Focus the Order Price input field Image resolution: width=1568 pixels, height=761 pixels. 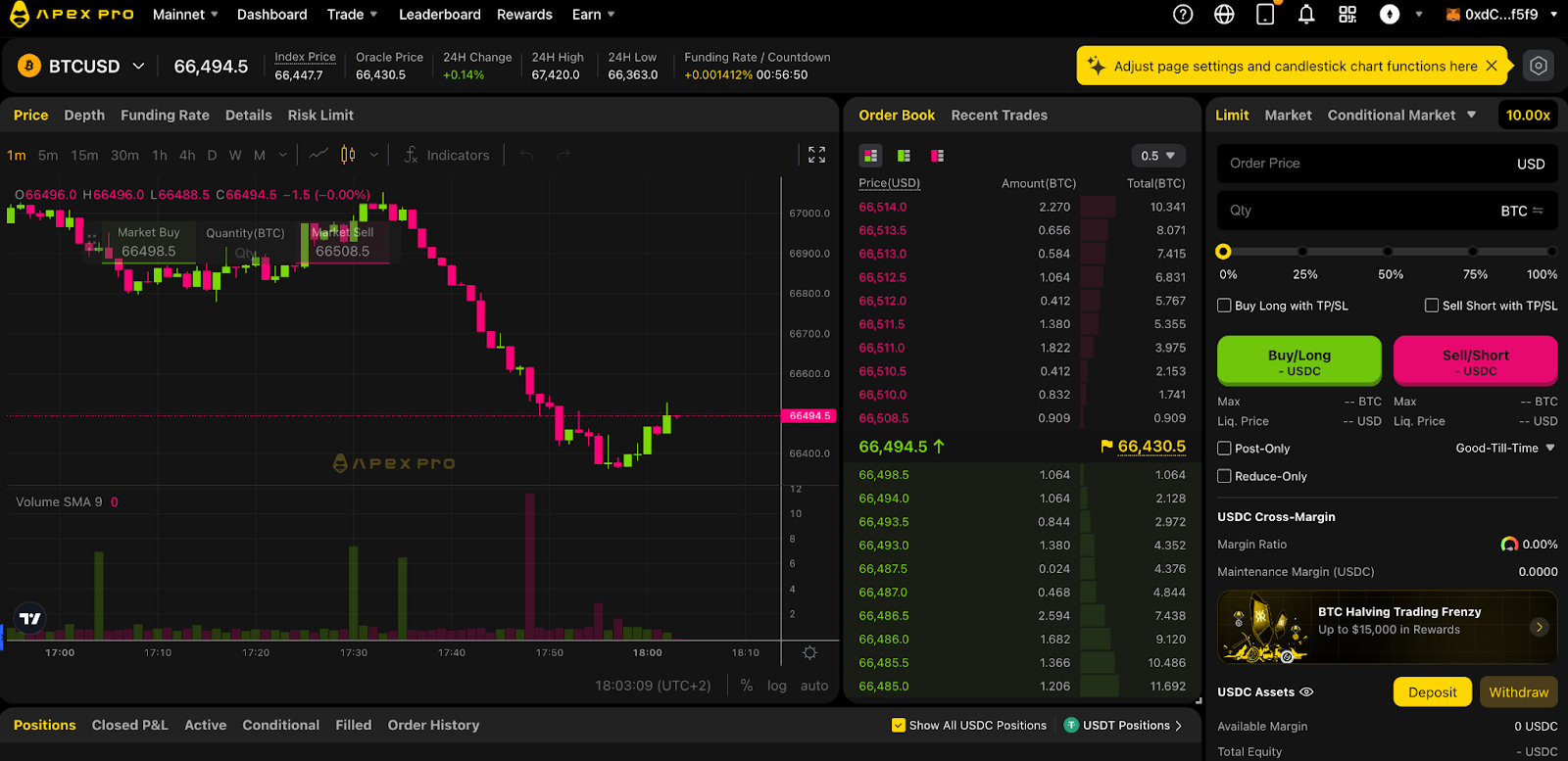[1388, 164]
